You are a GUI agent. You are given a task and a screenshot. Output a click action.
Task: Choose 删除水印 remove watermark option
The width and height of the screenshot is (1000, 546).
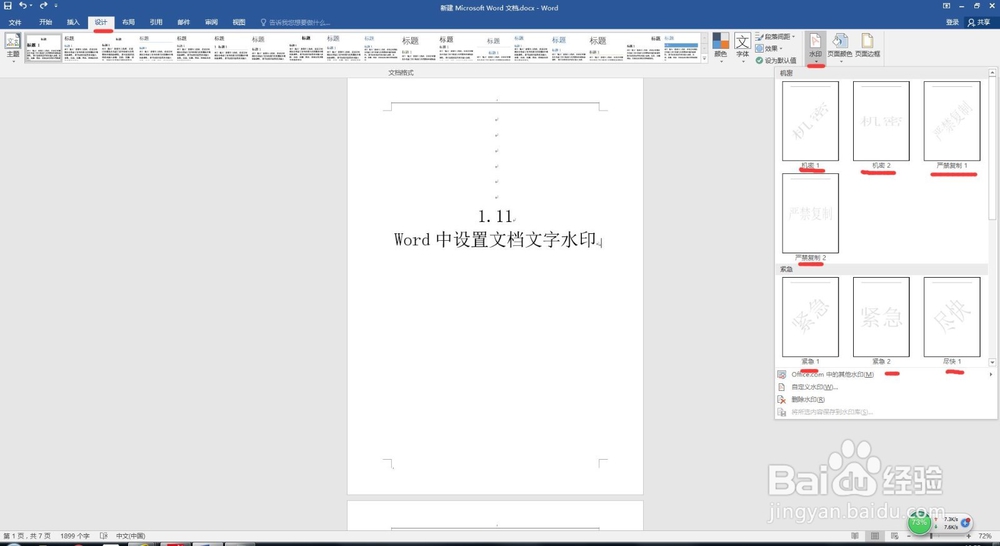point(886,399)
